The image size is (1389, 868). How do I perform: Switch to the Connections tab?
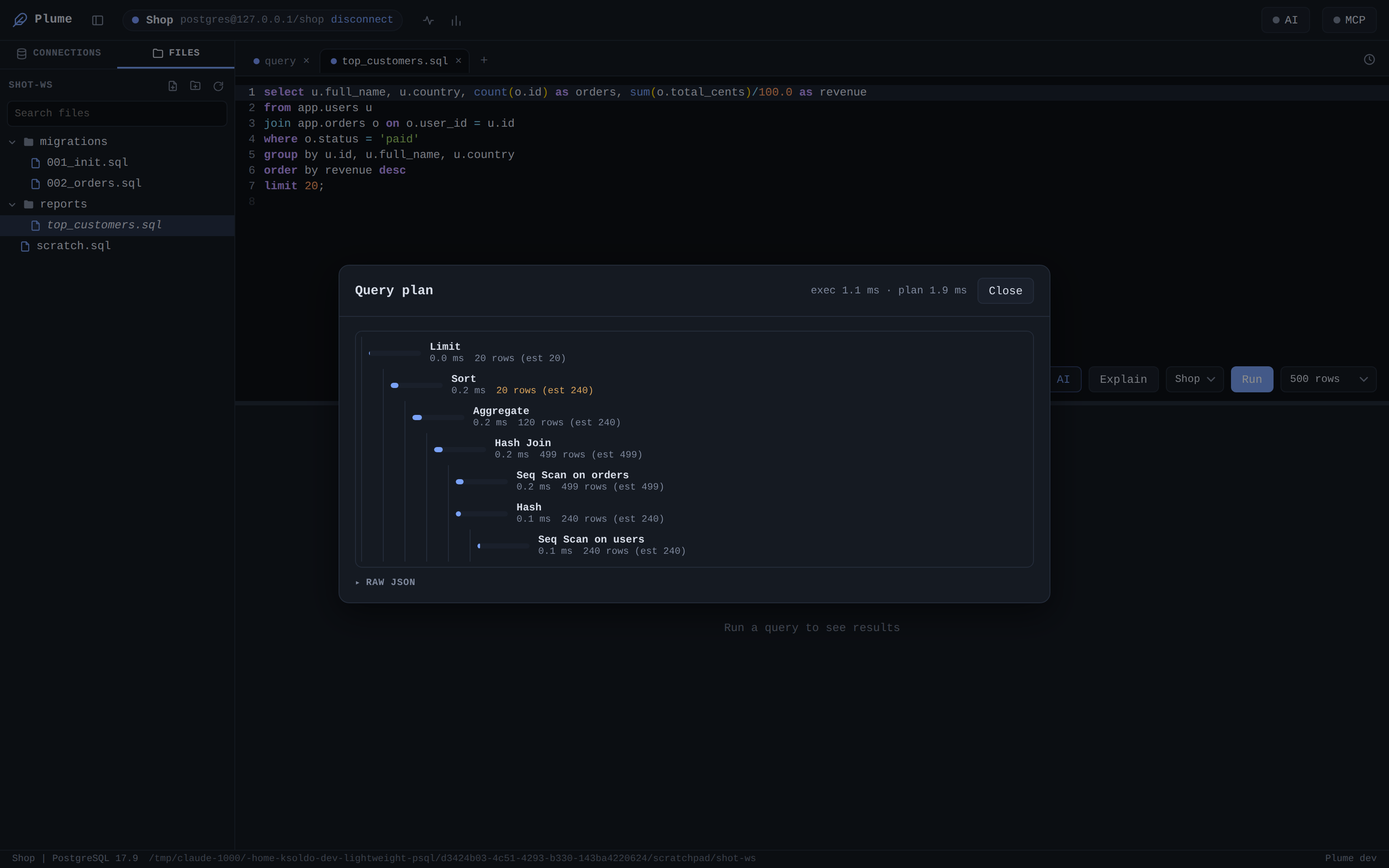tap(59, 53)
